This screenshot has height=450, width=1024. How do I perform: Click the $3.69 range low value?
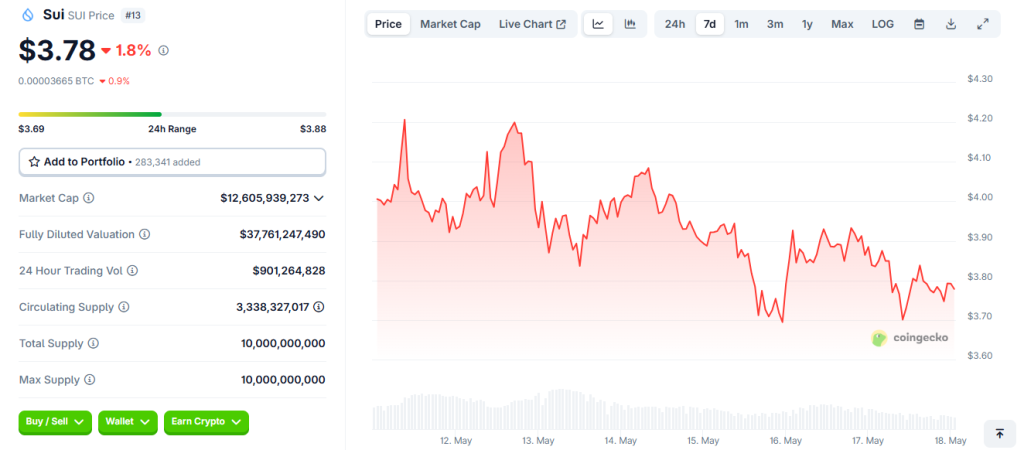[x=31, y=129]
